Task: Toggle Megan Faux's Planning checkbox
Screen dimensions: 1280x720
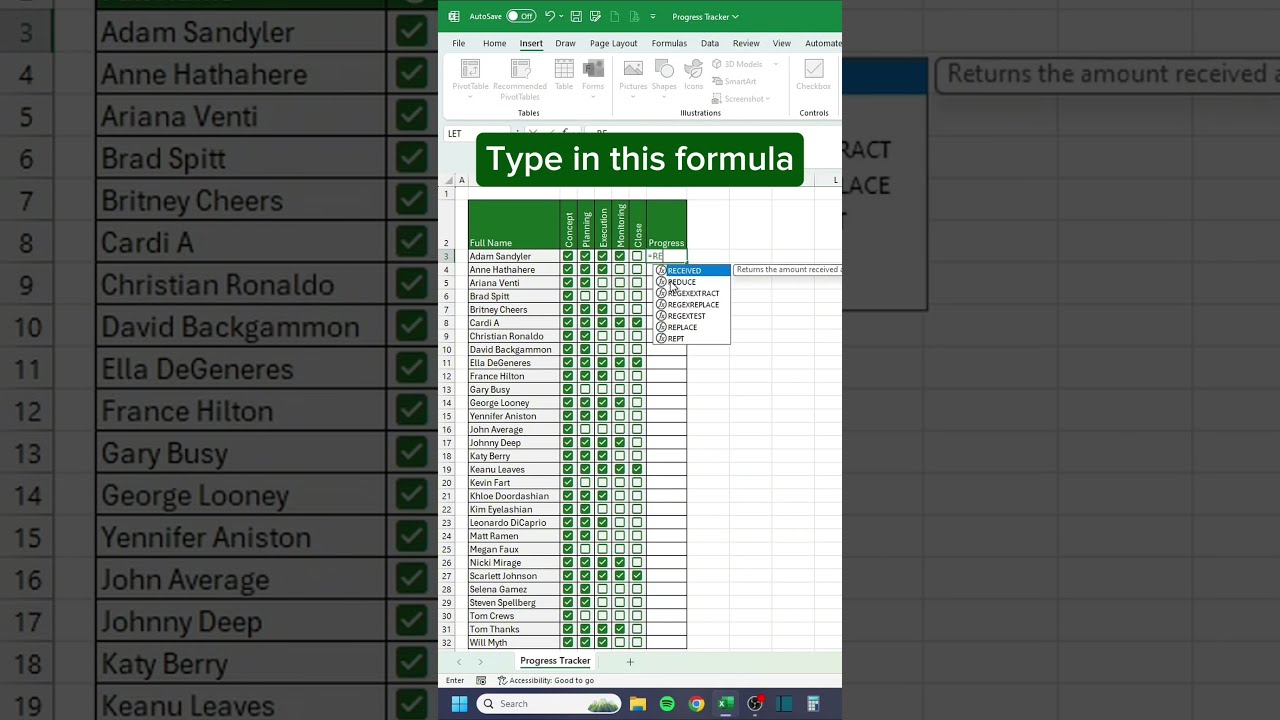Action: [585, 550]
